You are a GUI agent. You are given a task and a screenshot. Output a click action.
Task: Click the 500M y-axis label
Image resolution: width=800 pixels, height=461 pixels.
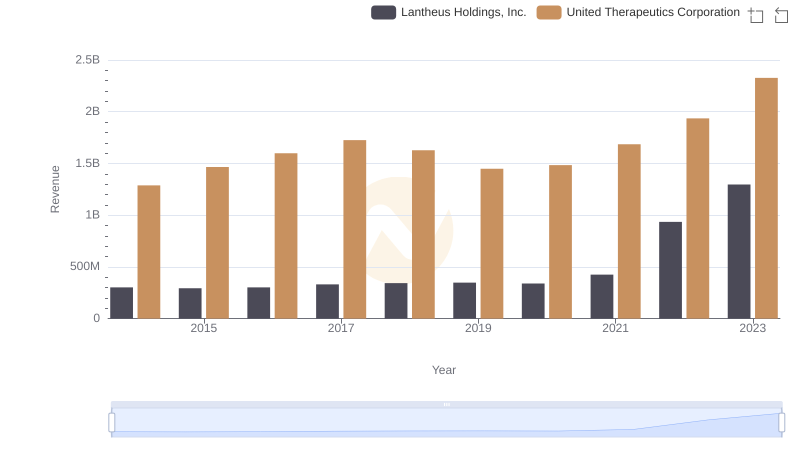point(85,266)
